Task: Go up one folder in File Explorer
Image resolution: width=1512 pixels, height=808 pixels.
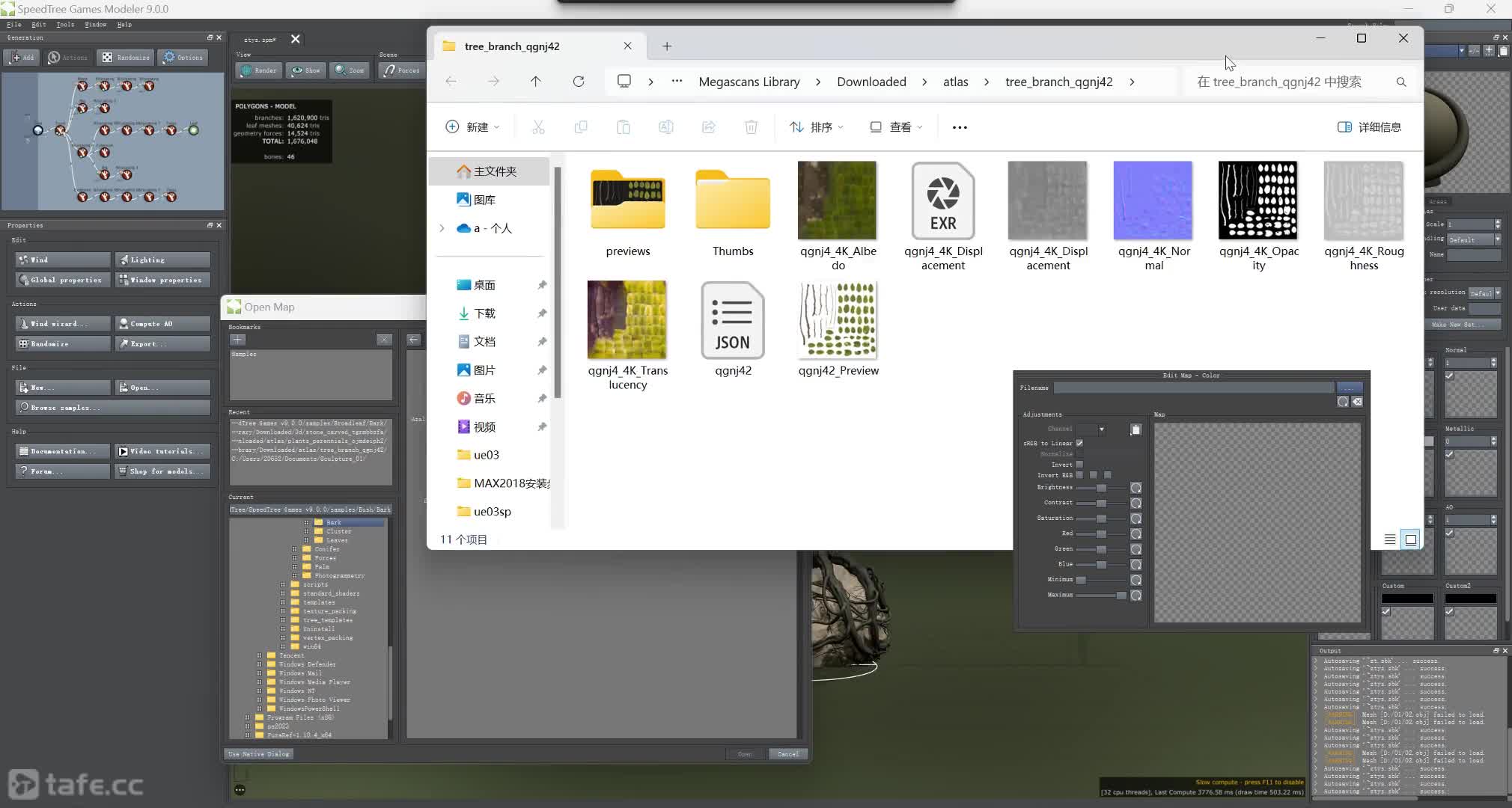Action: click(x=535, y=82)
